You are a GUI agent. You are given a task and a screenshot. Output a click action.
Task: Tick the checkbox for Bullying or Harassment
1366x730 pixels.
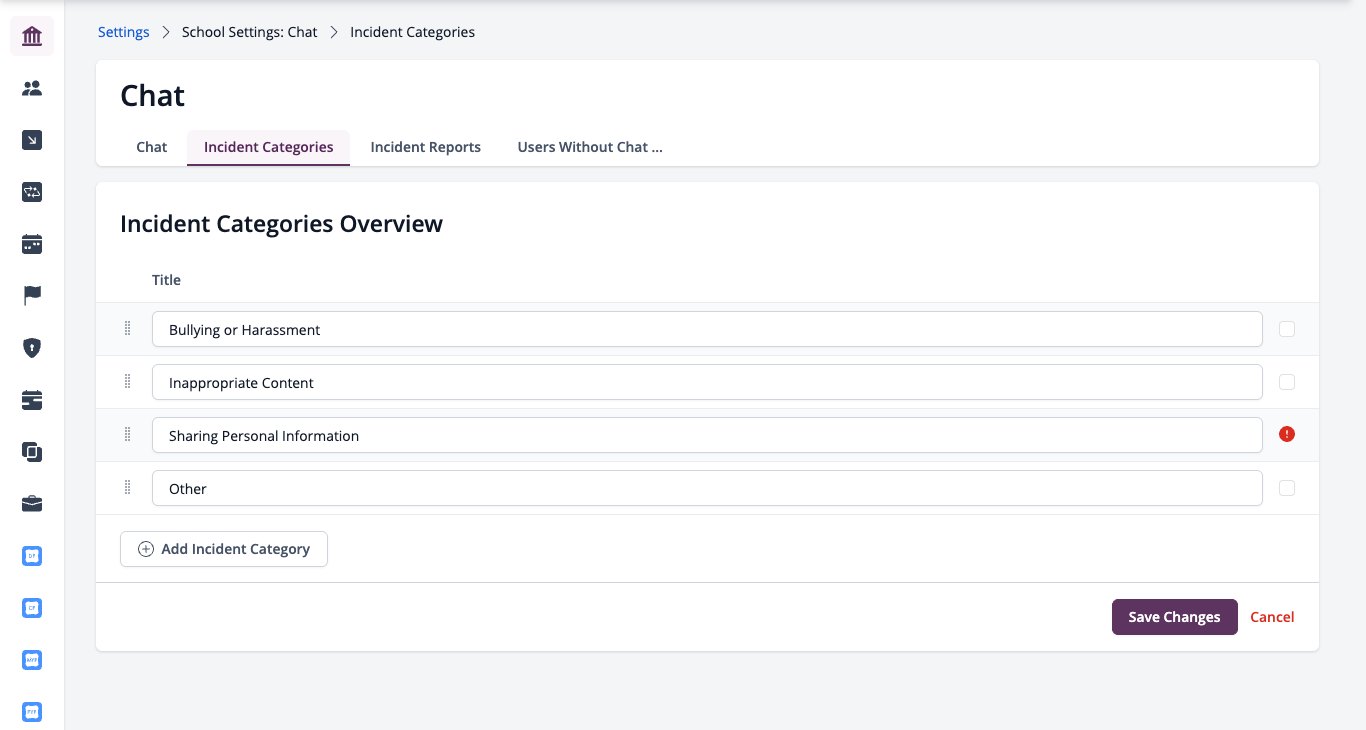(1287, 329)
